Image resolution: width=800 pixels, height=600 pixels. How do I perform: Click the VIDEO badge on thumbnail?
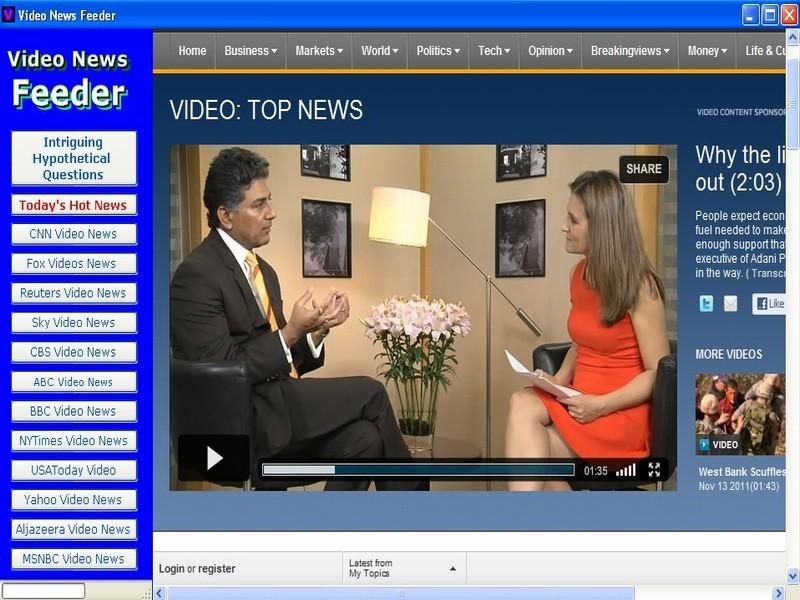[719, 445]
